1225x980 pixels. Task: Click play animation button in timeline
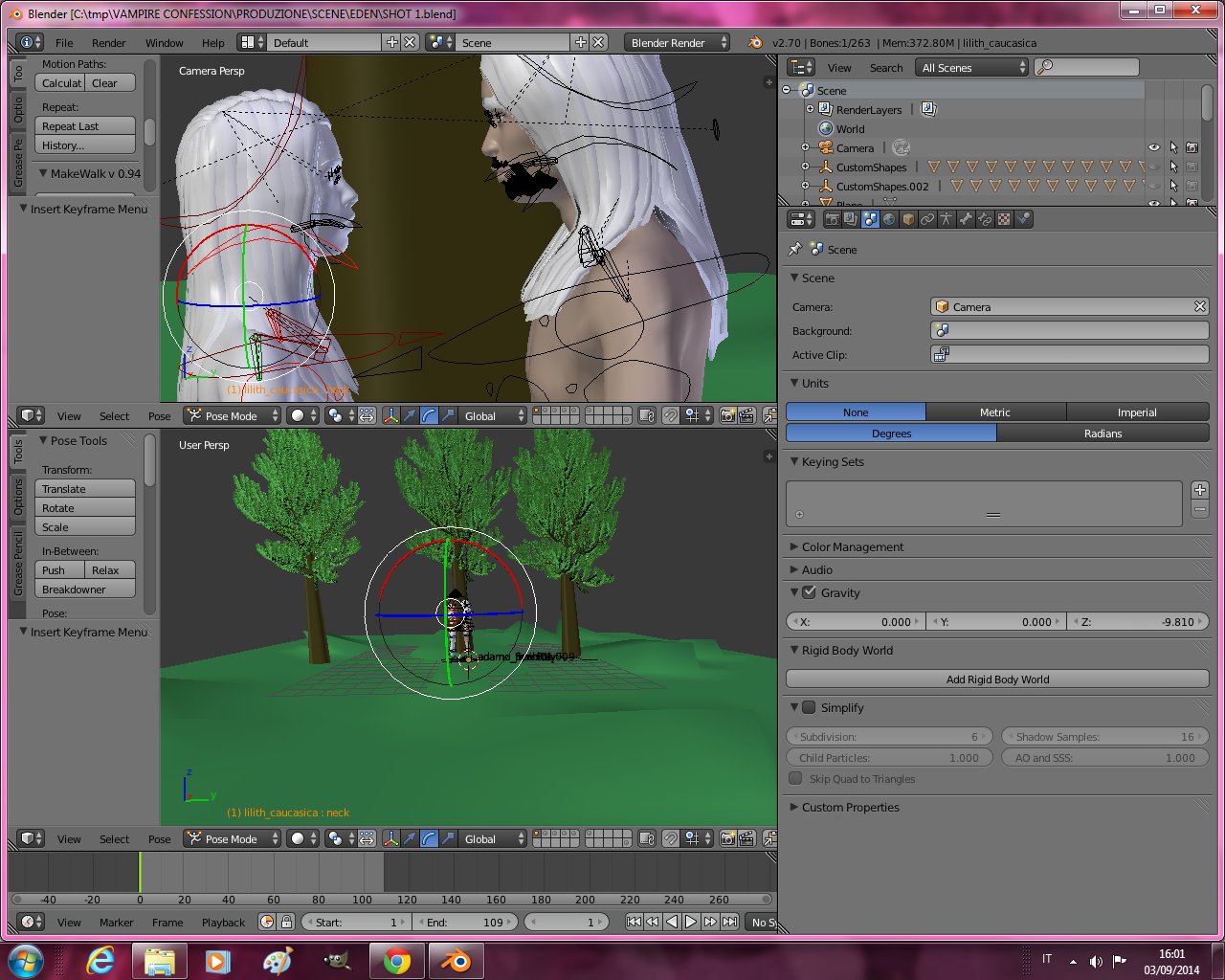pyautogui.click(x=690, y=922)
